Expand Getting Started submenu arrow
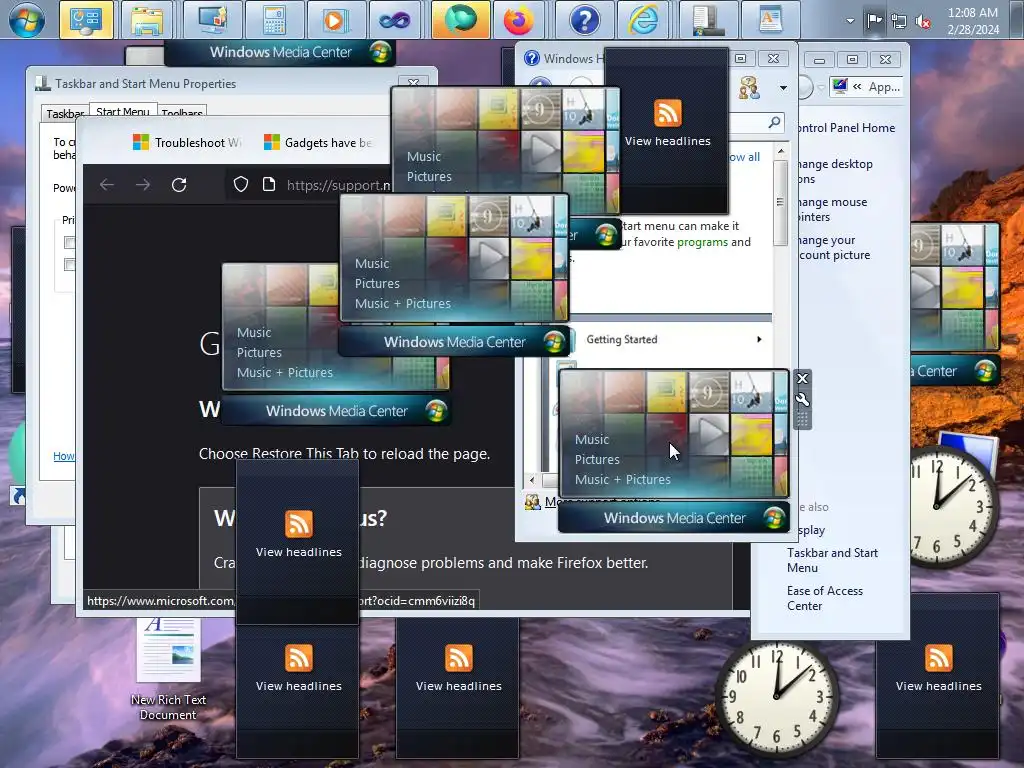The width and height of the screenshot is (1024, 768). point(759,340)
